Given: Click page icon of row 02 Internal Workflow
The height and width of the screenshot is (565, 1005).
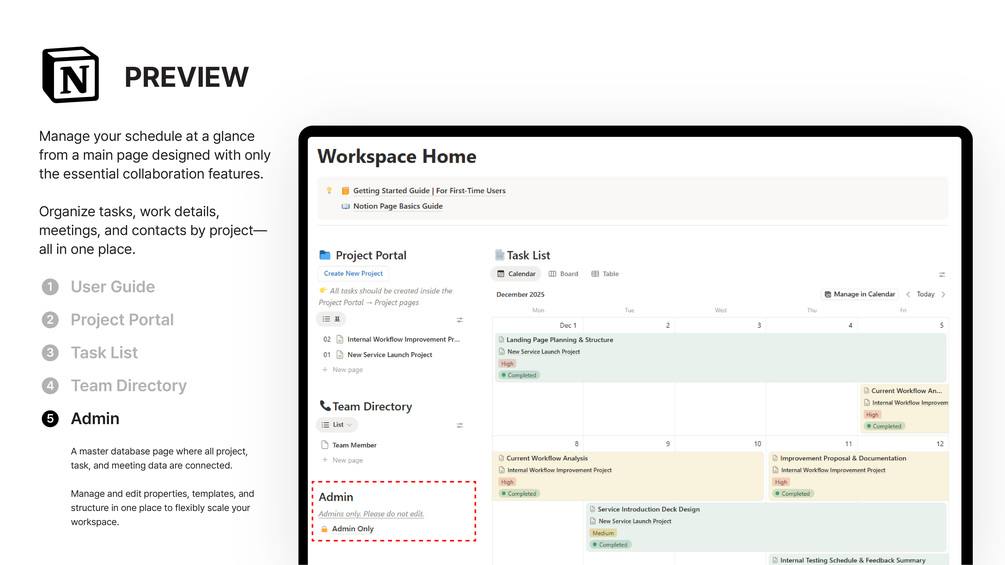Looking at the screenshot, I should coord(340,340).
